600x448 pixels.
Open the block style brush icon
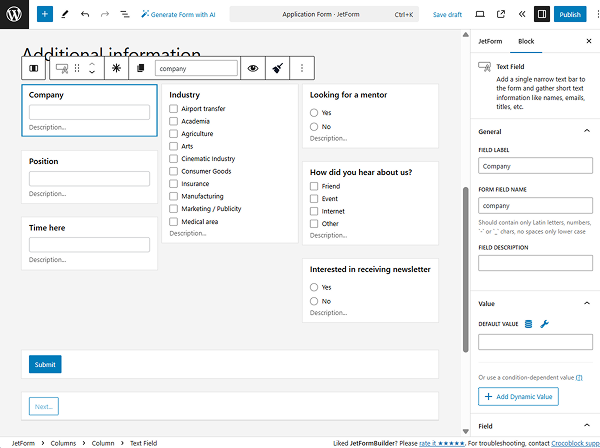point(277,68)
